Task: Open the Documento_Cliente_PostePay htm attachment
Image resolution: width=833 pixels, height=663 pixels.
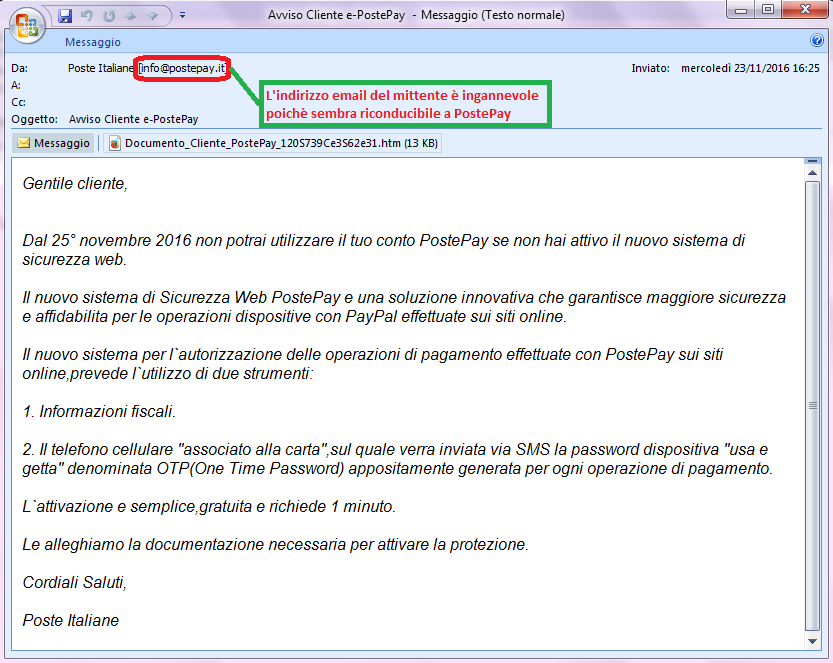Action: click(273, 143)
